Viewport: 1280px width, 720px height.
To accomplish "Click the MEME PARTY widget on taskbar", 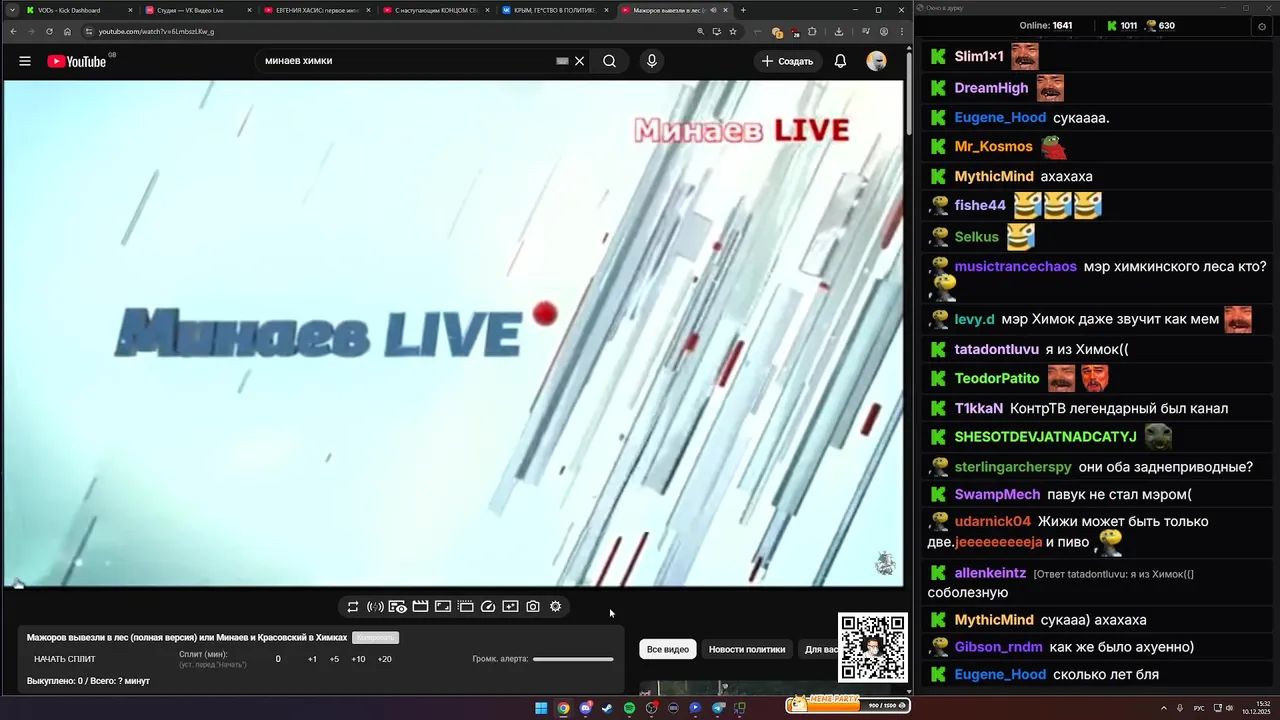I will click(x=847, y=704).
